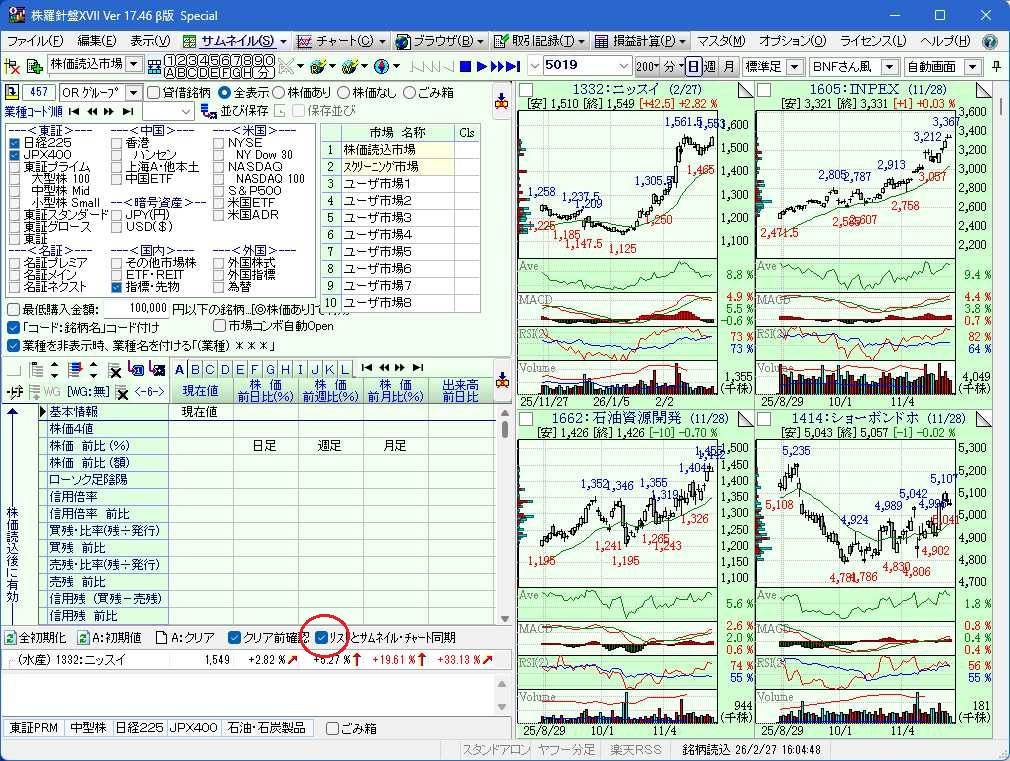Click the blue stop square playback icon

pos(465,66)
